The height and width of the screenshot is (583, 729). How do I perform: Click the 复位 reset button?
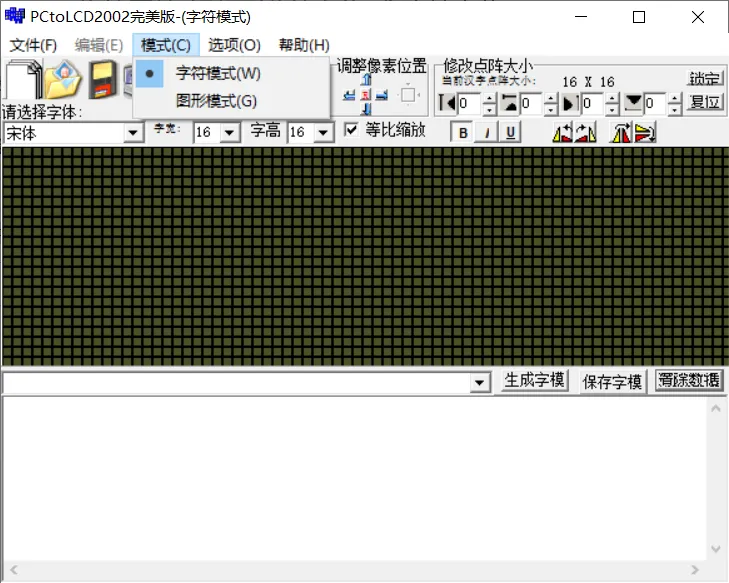coord(704,102)
